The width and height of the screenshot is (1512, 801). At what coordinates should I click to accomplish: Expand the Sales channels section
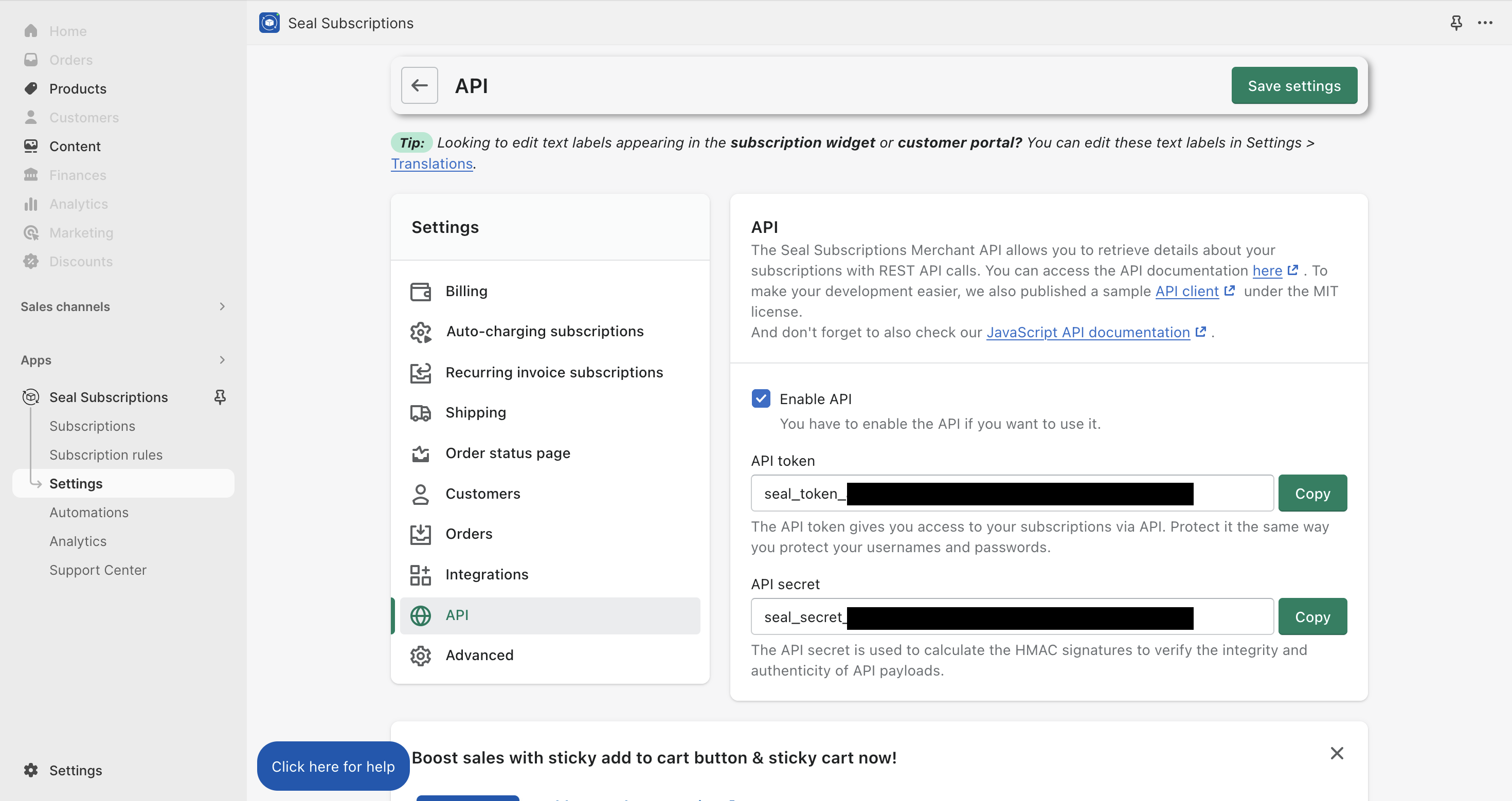pos(222,306)
